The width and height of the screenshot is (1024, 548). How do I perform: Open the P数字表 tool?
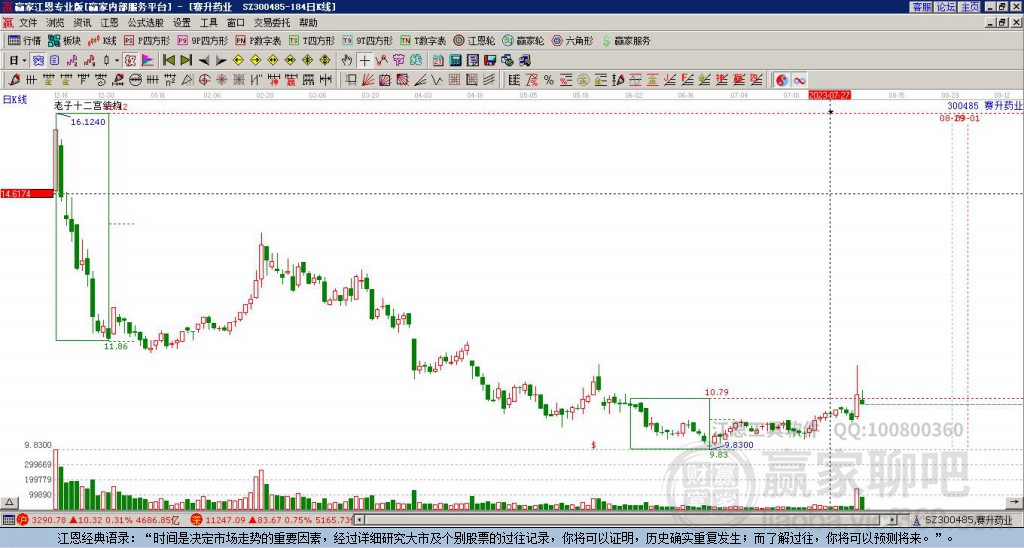(x=259, y=40)
